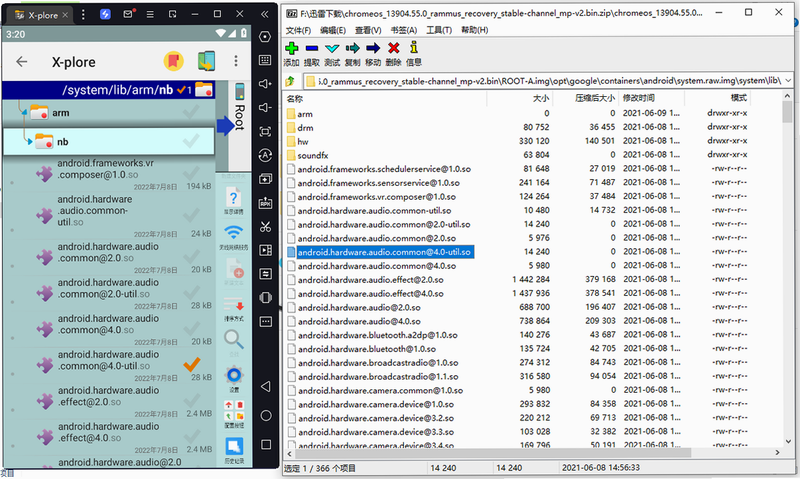The image size is (800, 479).
Task: Click the 7-Zip path address field
Action: (549, 81)
